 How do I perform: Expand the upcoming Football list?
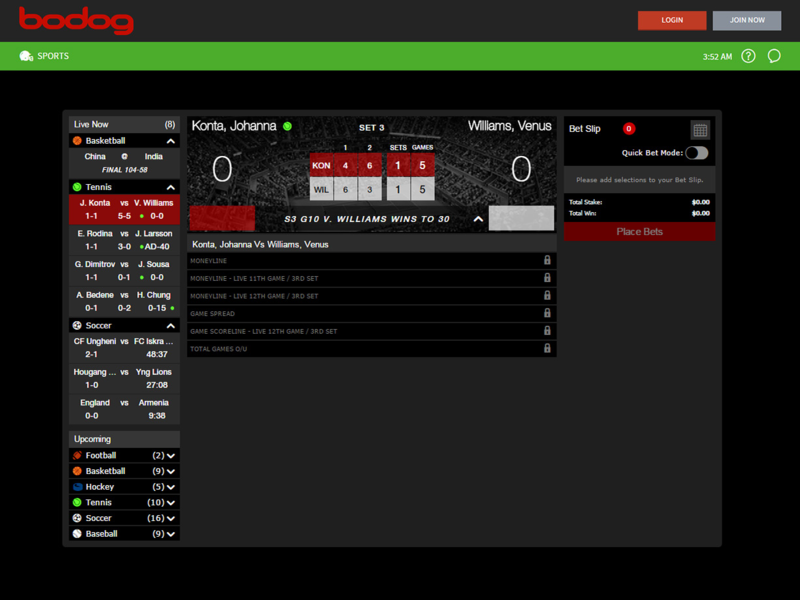click(x=171, y=456)
